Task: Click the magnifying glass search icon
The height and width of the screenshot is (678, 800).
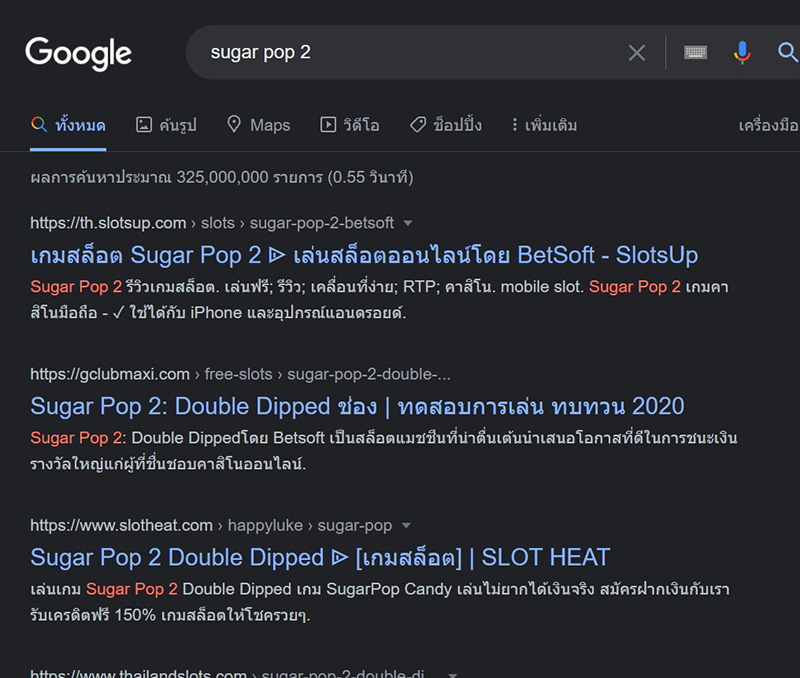Action: (x=788, y=53)
